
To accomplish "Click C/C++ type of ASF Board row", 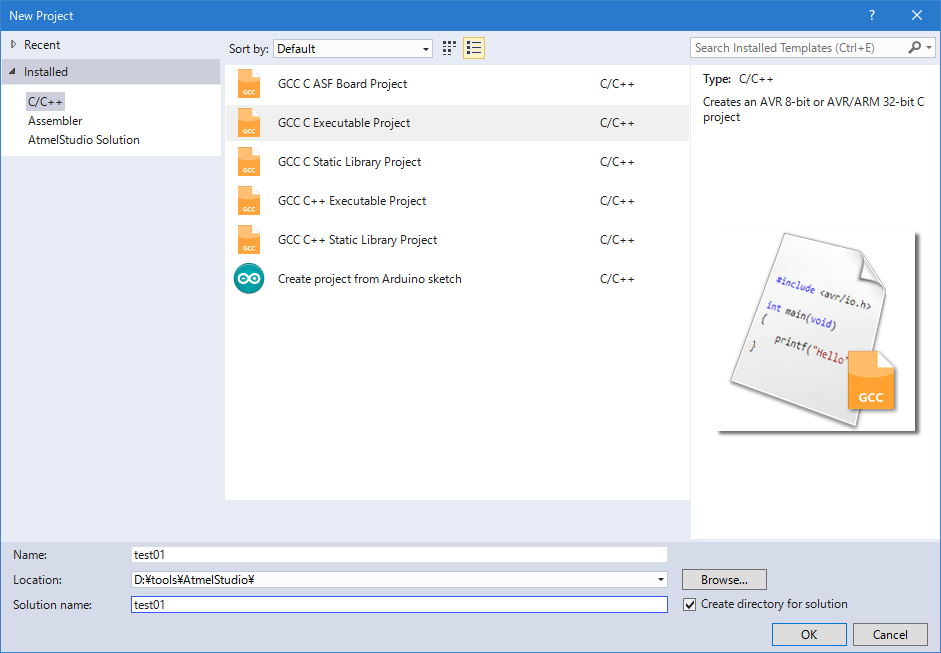I will point(617,83).
